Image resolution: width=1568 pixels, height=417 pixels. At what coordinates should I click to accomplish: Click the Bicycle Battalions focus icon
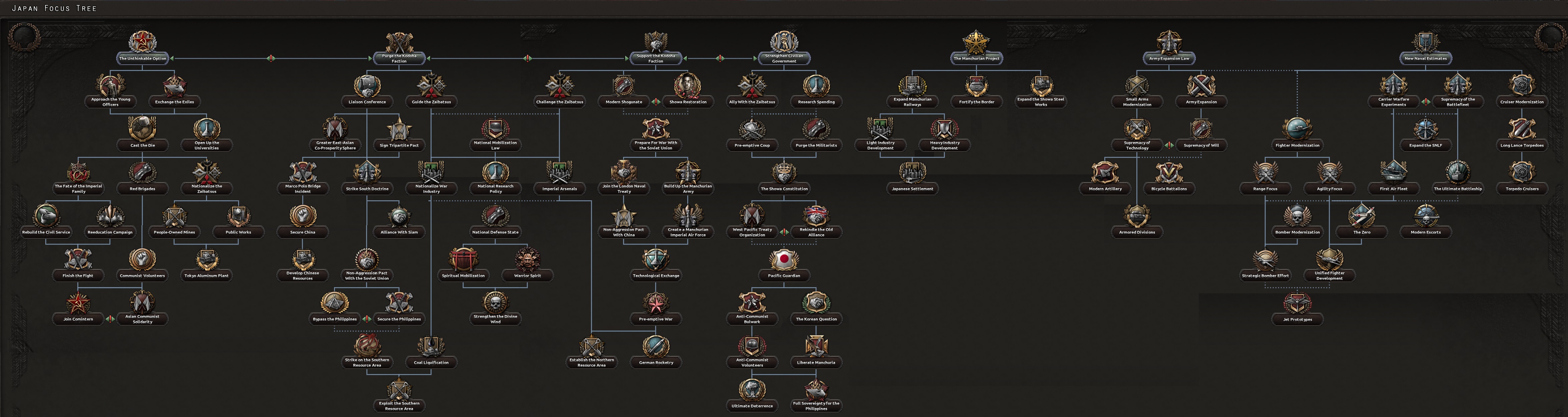coord(1169,173)
